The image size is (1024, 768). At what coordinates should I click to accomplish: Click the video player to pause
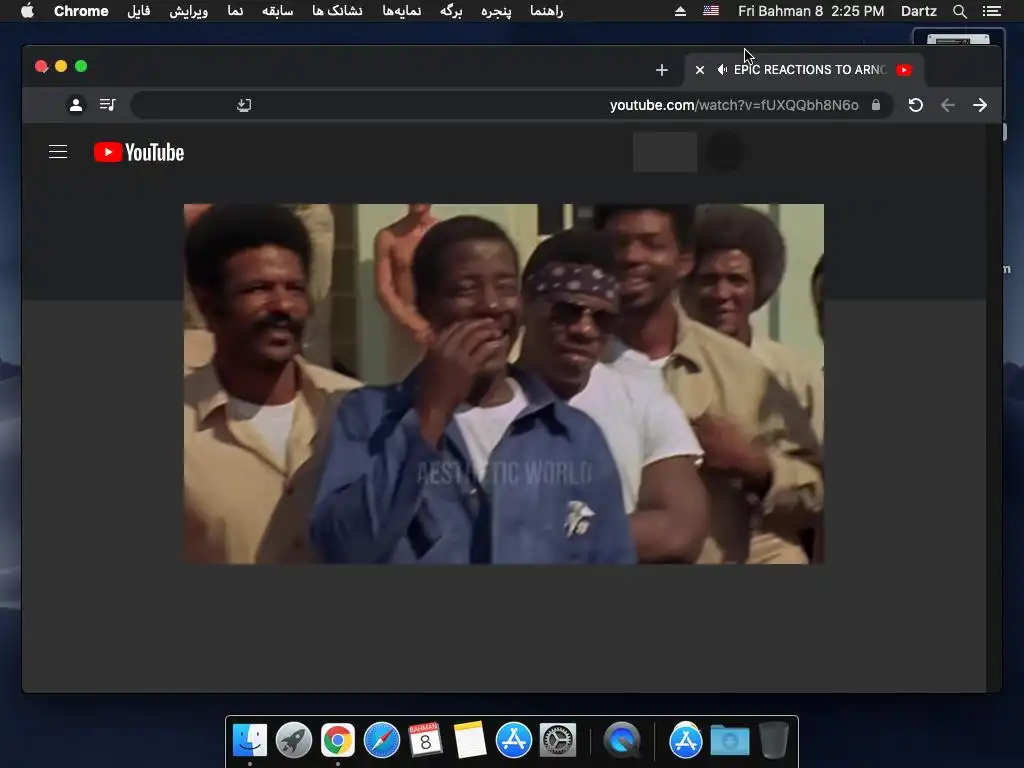[x=504, y=383]
